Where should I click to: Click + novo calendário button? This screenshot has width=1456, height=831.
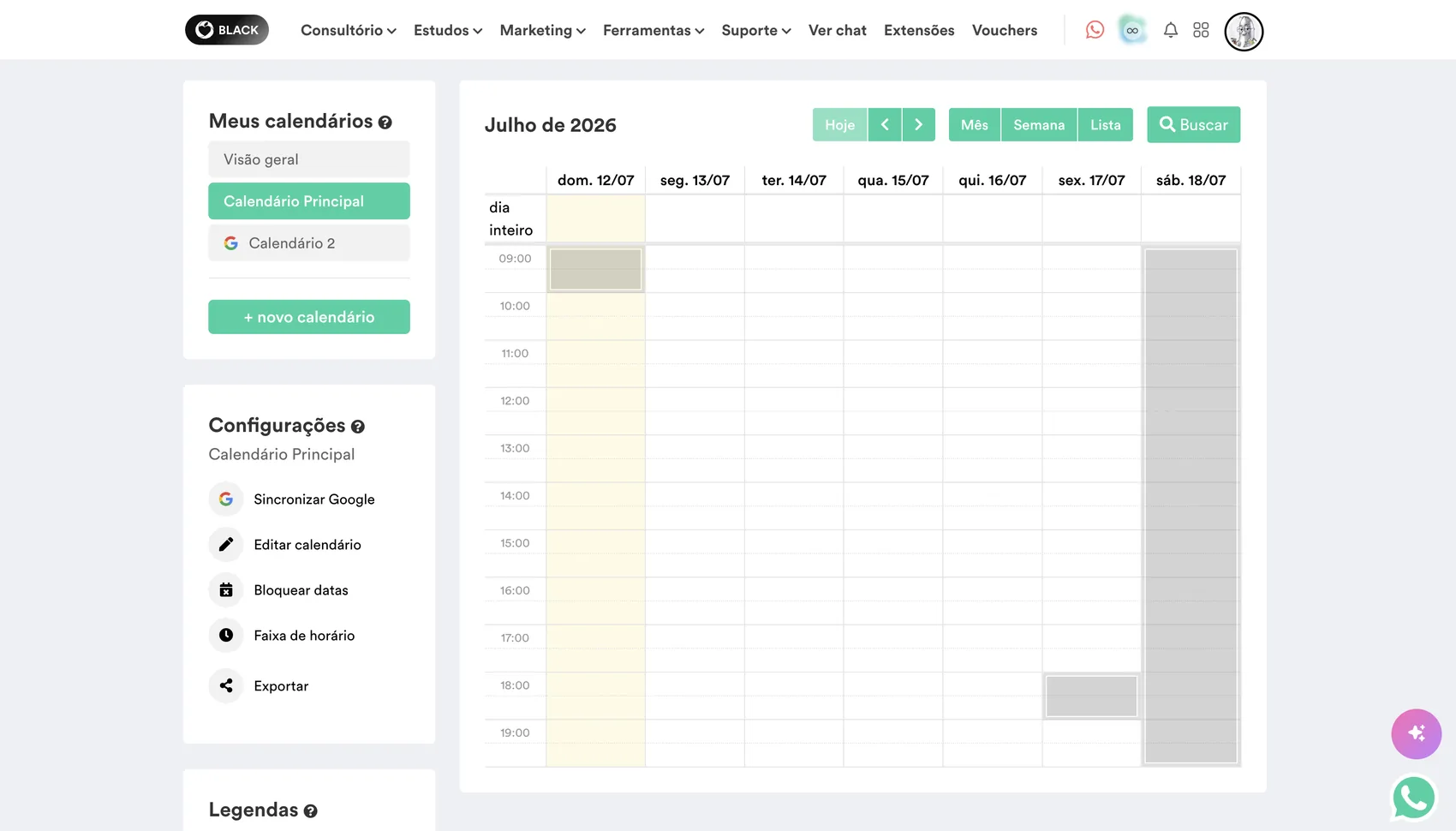tap(309, 317)
